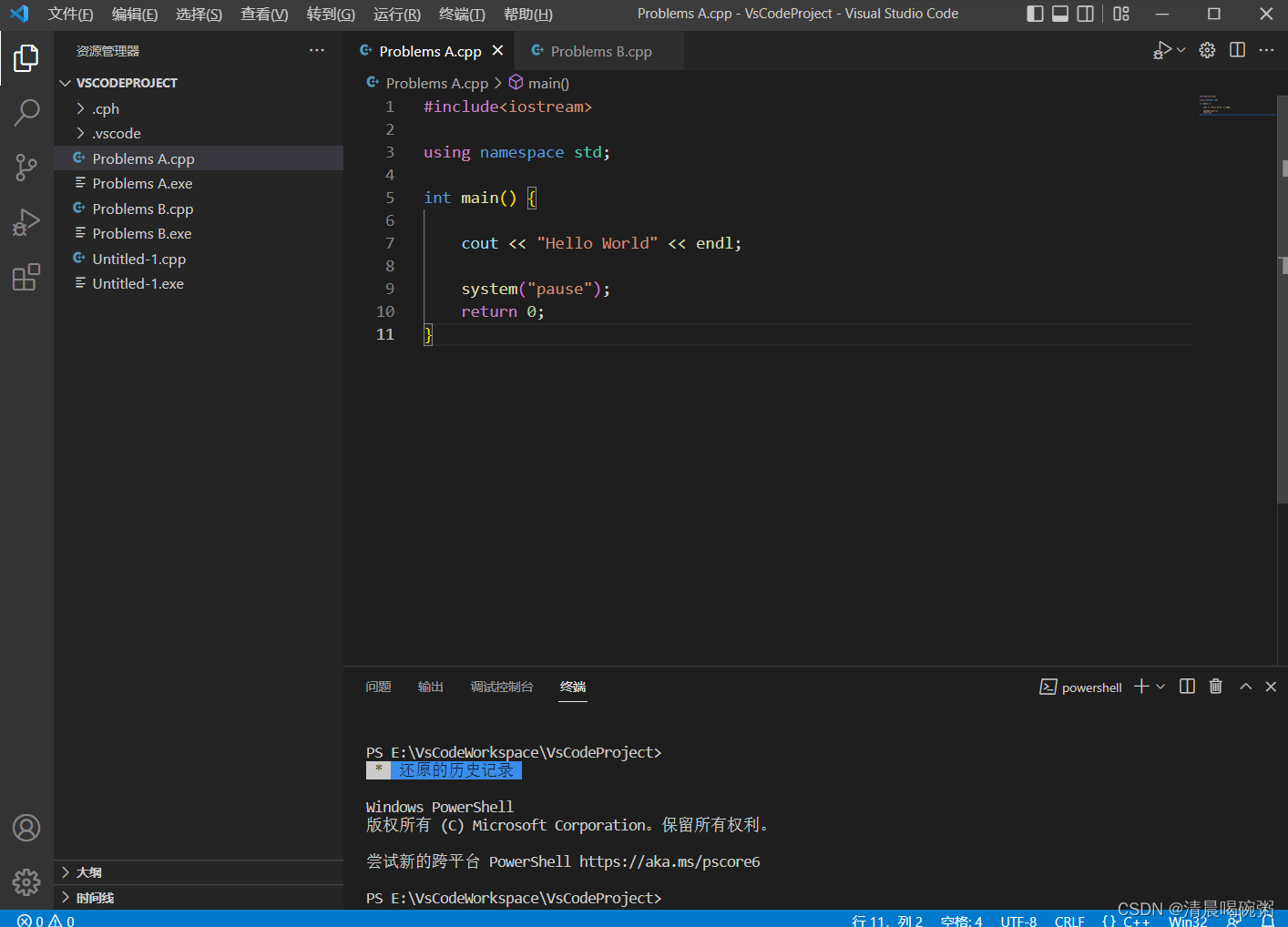The width and height of the screenshot is (1288, 927).
Task: Open the 运行(R) menu
Action: (397, 14)
